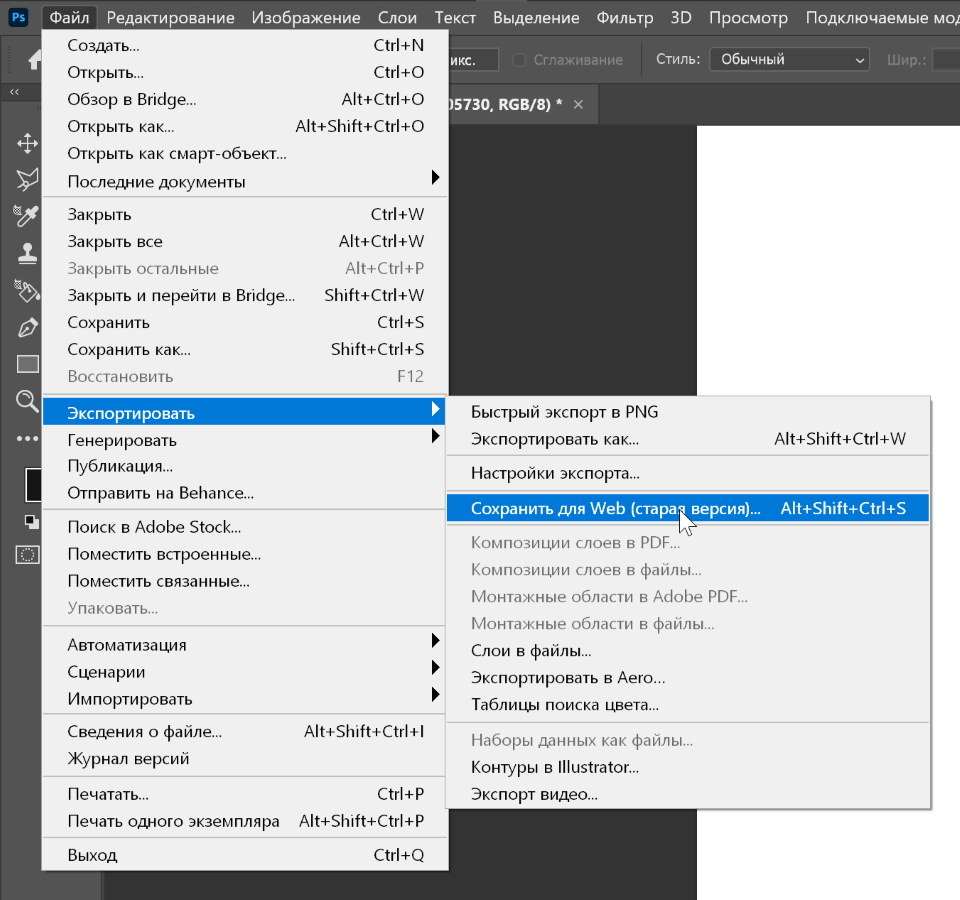Open the Редактирование menu
This screenshot has width=960, height=900.
(170, 17)
